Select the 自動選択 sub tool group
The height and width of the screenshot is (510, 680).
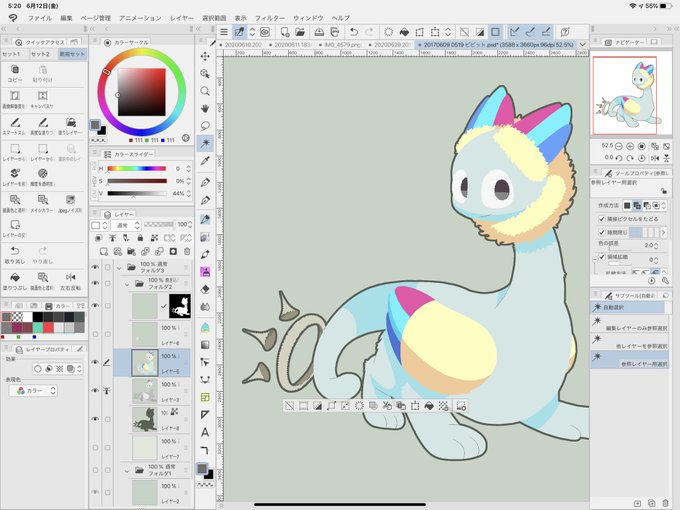(x=627, y=307)
